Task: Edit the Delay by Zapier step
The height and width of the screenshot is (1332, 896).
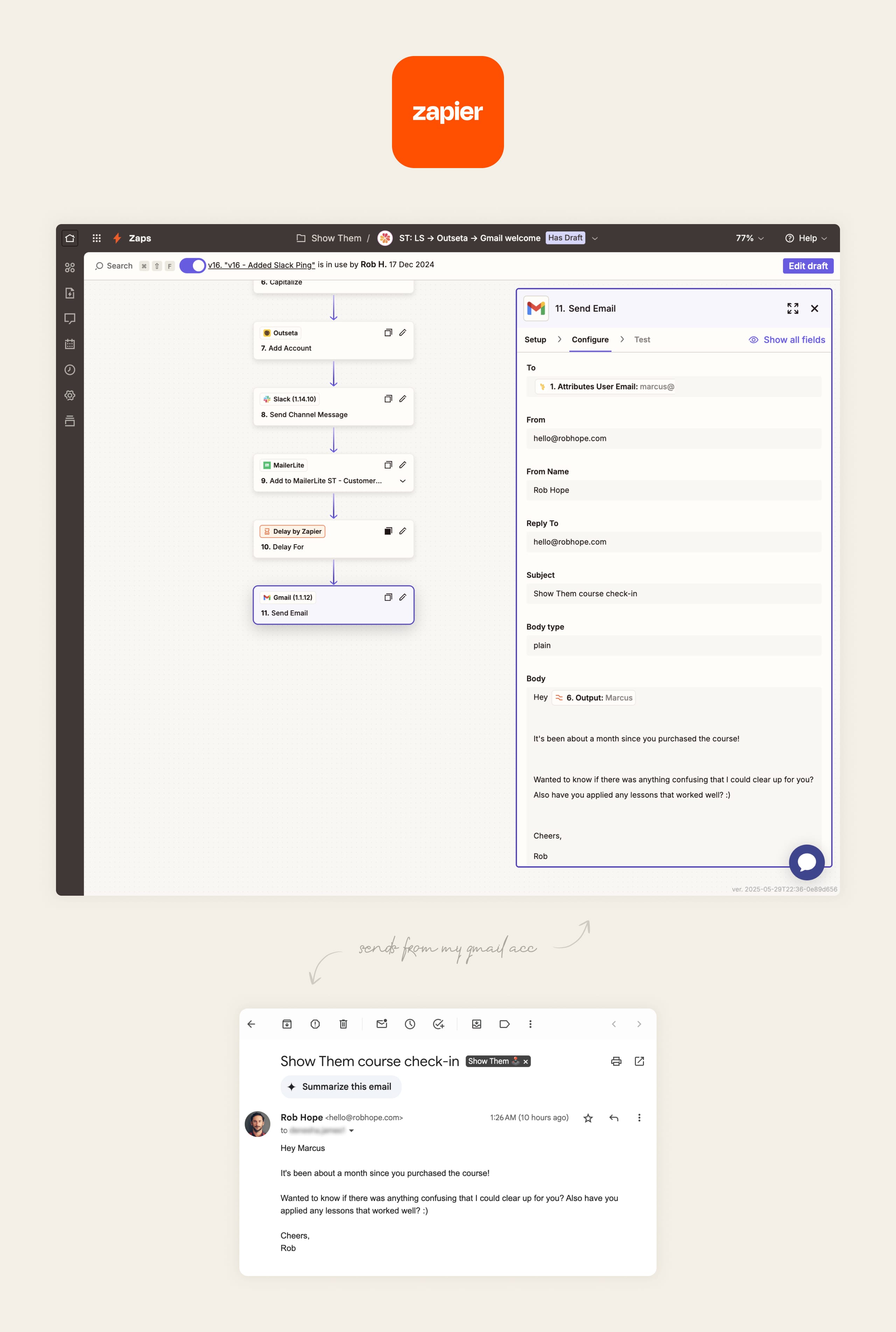Action: (402, 531)
